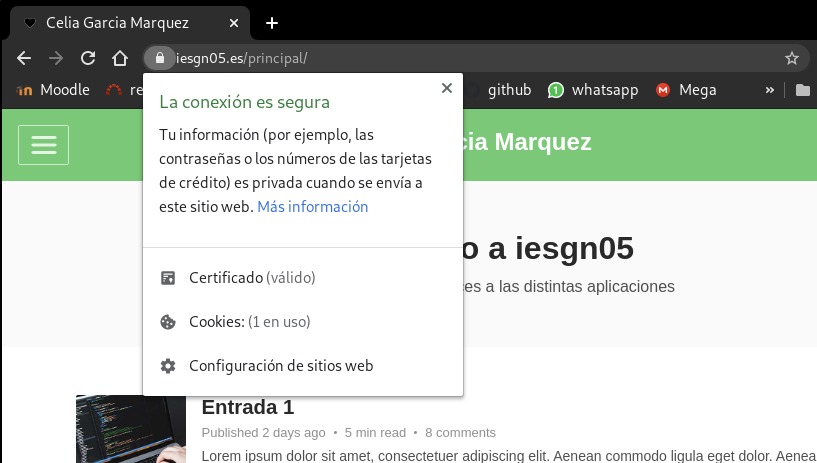The image size is (817, 463).
Task: Click the cookie icon in popup
Action: (x=168, y=322)
